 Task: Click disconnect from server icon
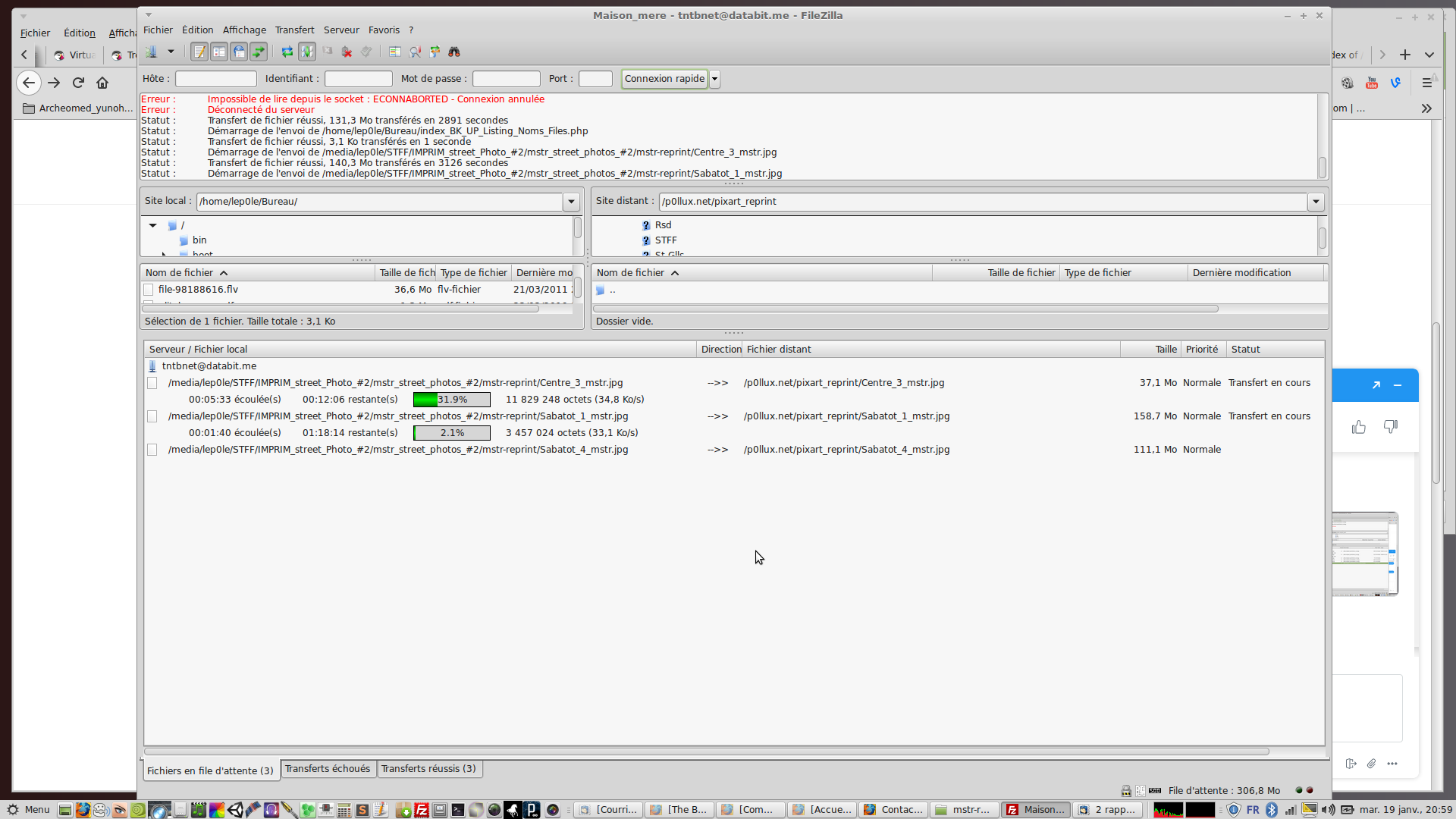(x=347, y=52)
